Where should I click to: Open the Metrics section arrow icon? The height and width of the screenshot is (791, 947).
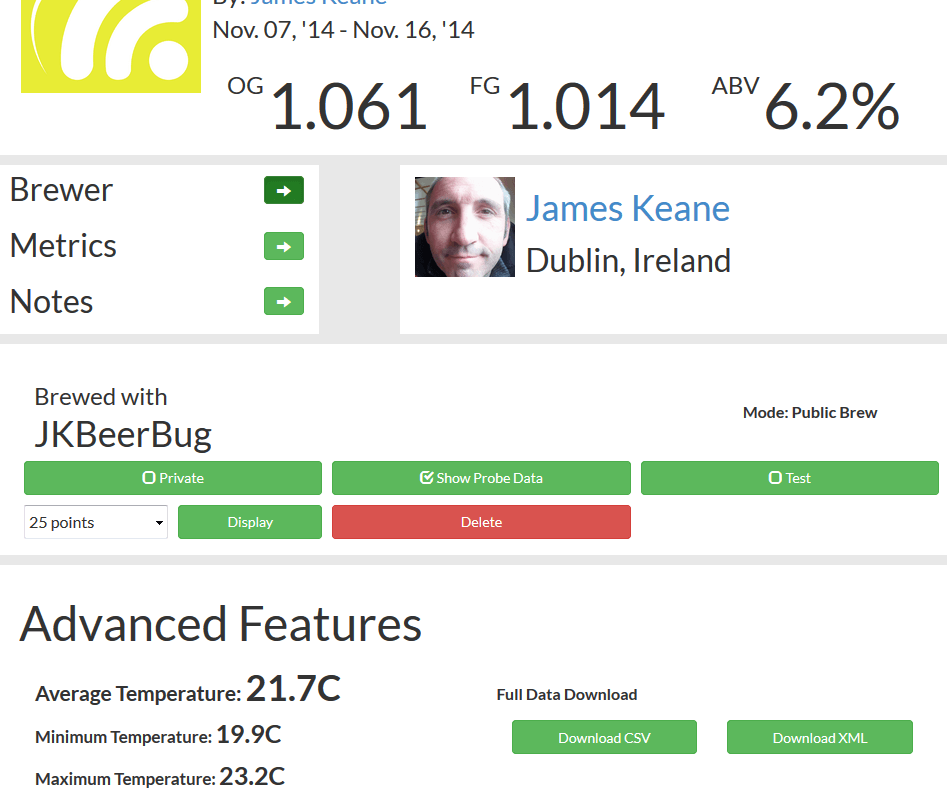(x=283, y=246)
